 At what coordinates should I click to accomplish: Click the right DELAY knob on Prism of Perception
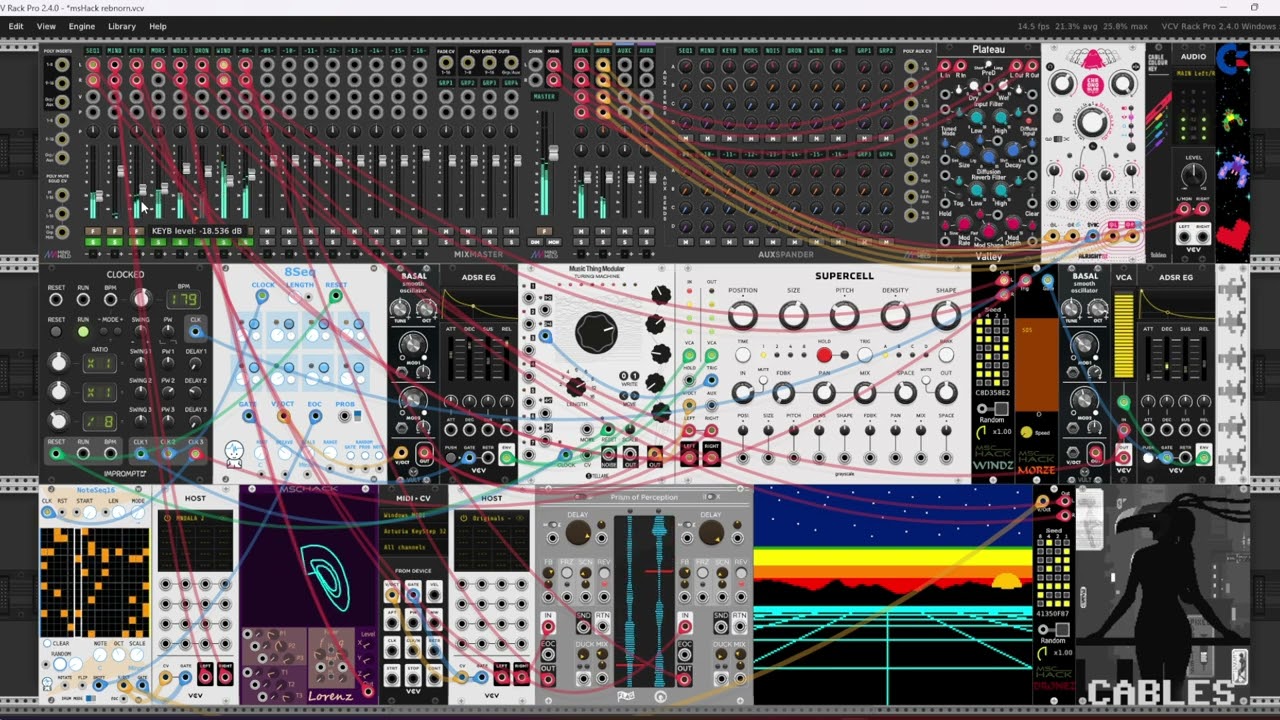(x=711, y=534)
